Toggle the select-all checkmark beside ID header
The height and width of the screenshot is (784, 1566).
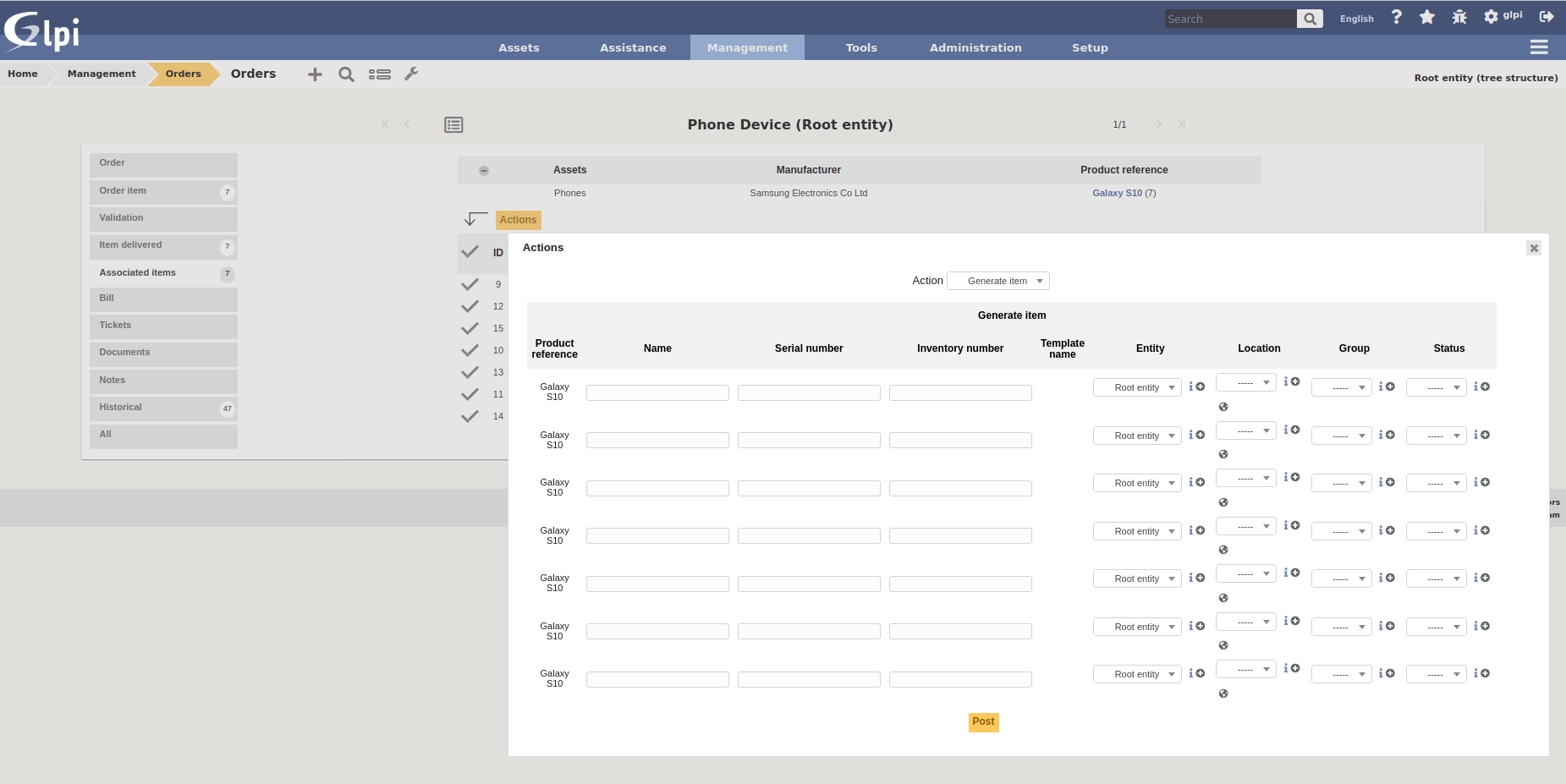[470, 252]
